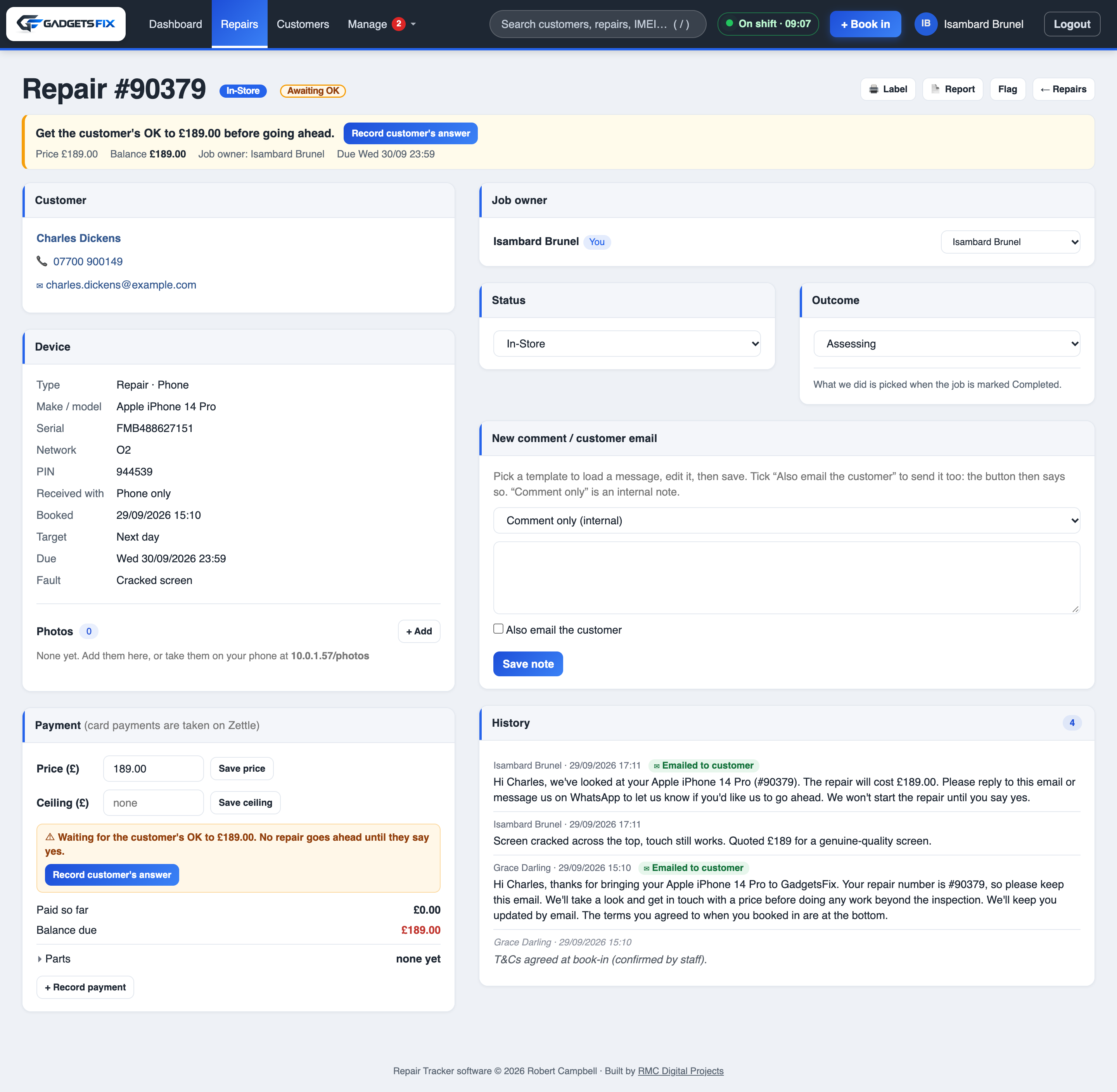Open the Customers nav item
The width and height of the screenshot is (1117, 1092).
[303, 24]
